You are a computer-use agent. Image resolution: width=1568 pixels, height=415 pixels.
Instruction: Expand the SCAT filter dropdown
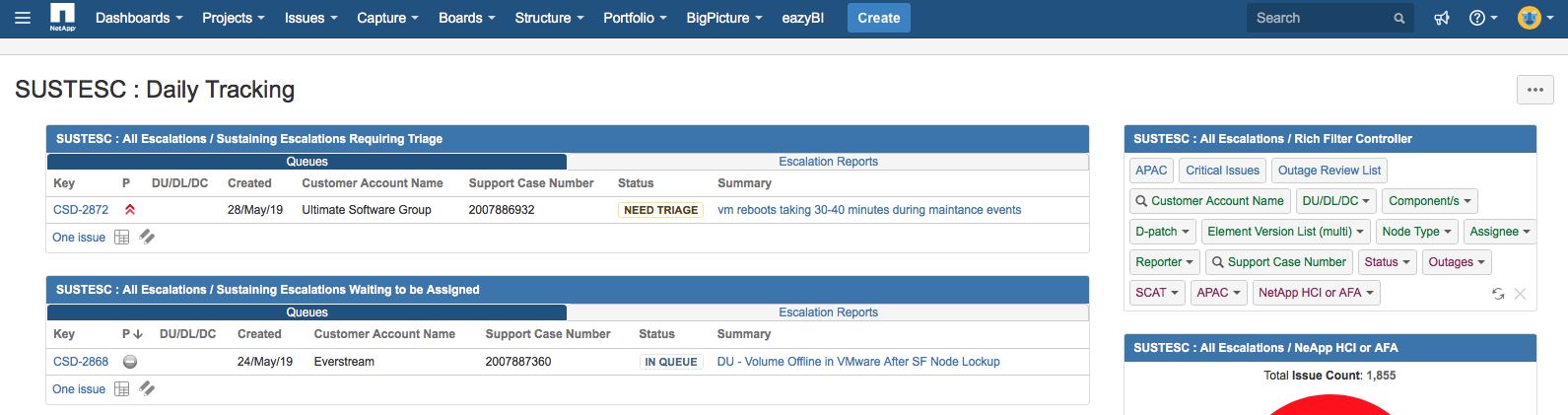(1157, 293)
